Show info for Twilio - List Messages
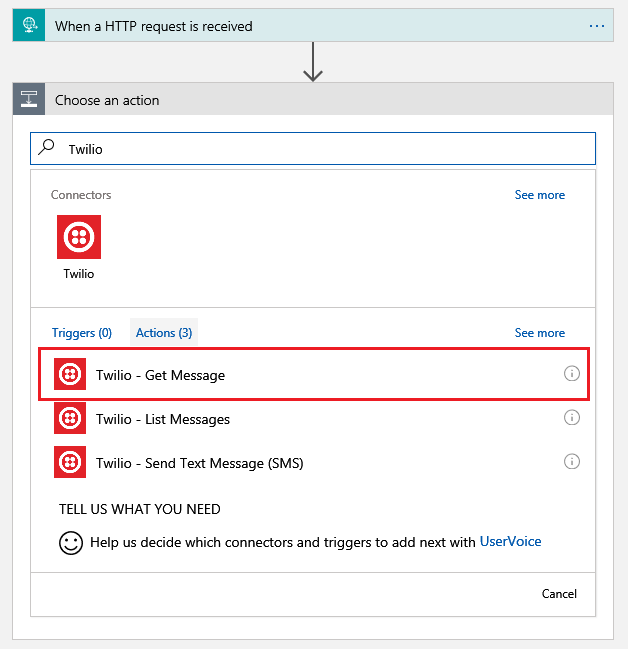Image resolution: width=628 pixels, height=649 pixels. [572, 418]
